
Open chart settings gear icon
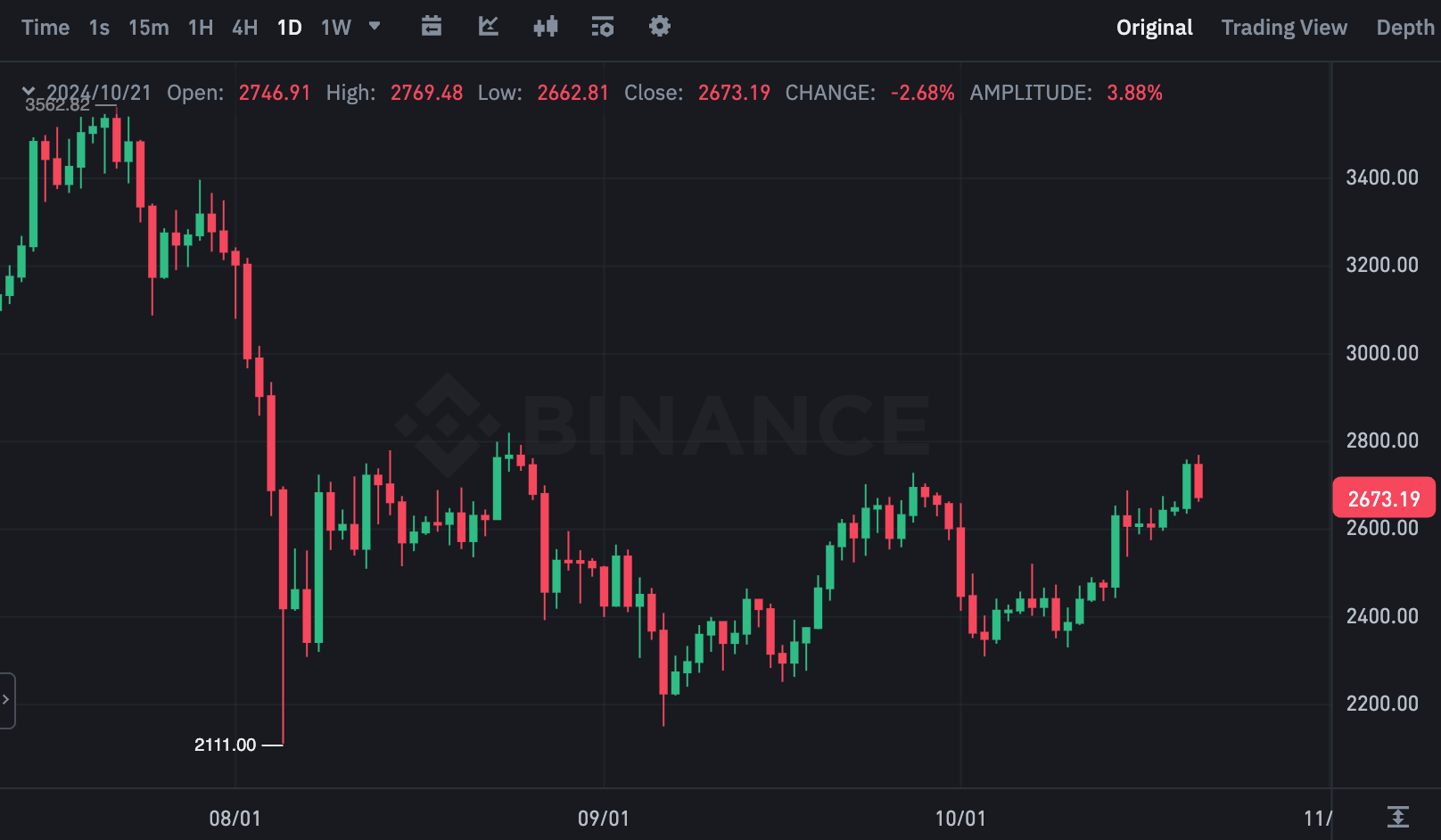pos(660,26)
